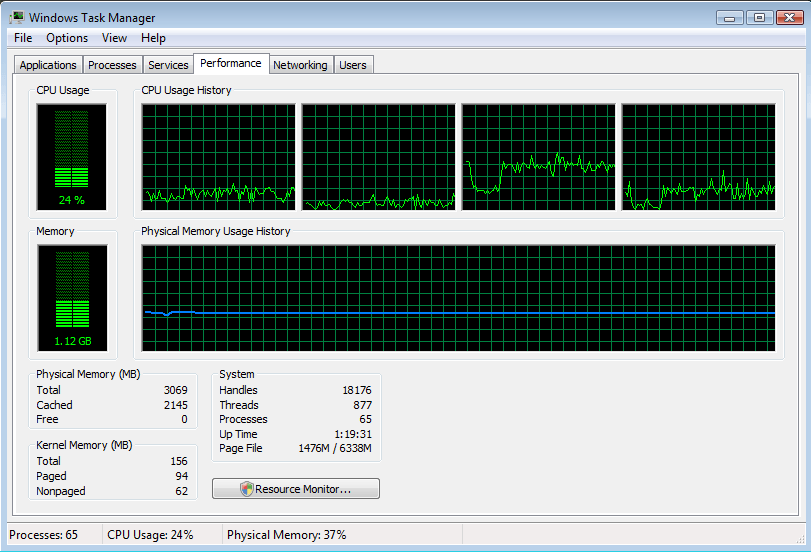Click the Task Manager title bar icon
This screenshot has width=811, height=552.
point(17,17)
